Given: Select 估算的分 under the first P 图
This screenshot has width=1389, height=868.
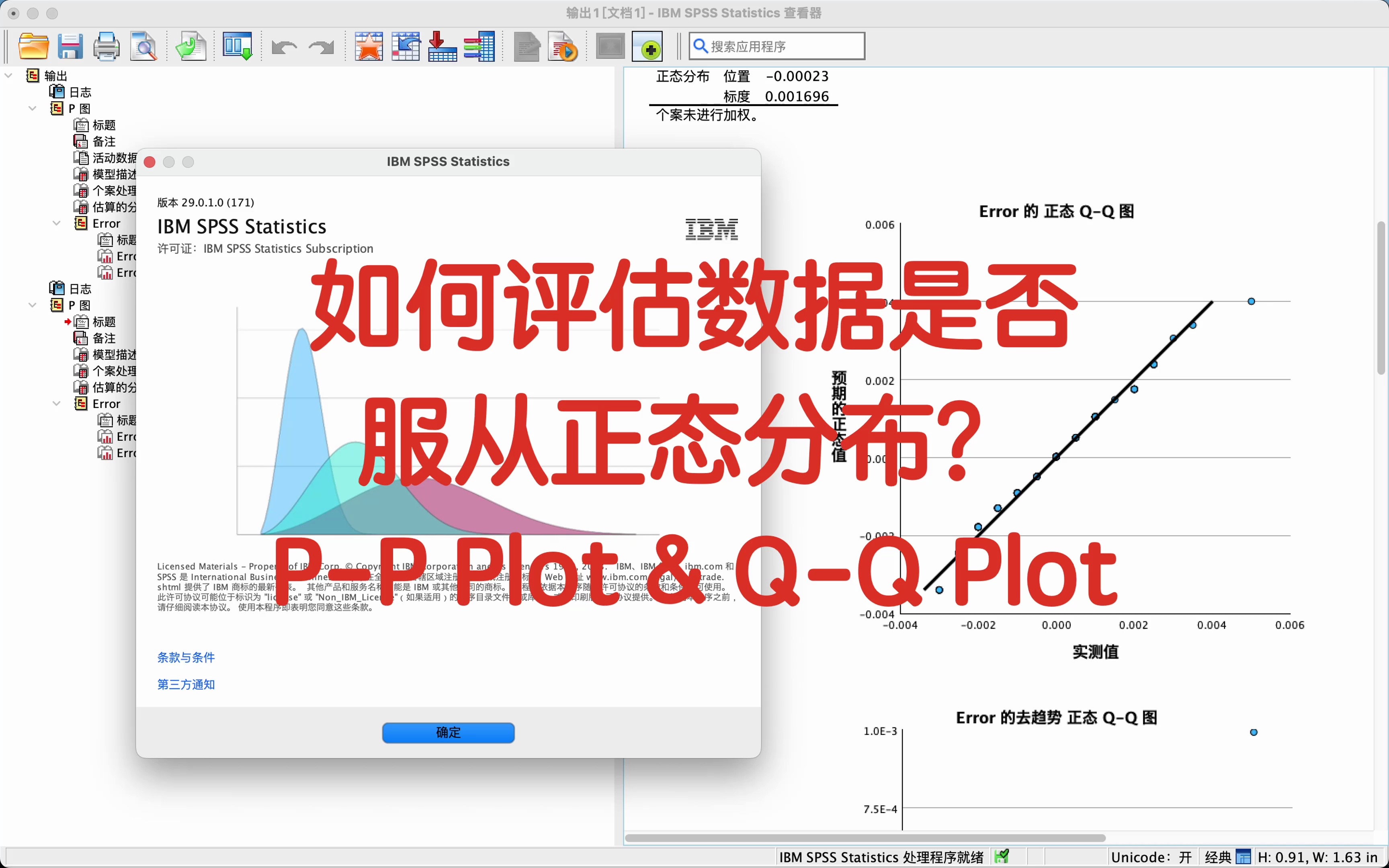Looking at the screenshot, I should 105,207.
